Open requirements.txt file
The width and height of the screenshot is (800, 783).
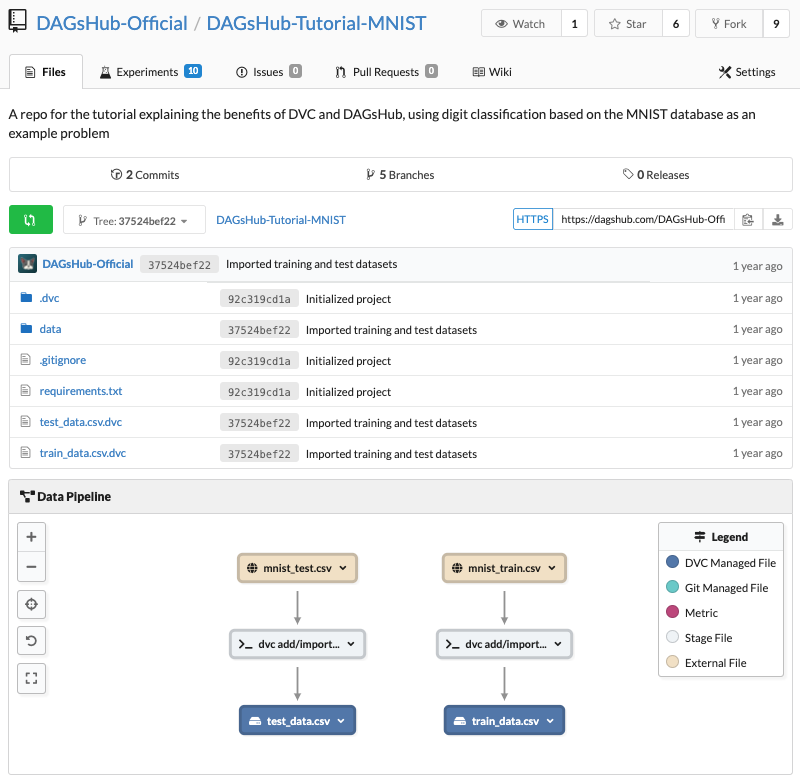coord(81,391)
